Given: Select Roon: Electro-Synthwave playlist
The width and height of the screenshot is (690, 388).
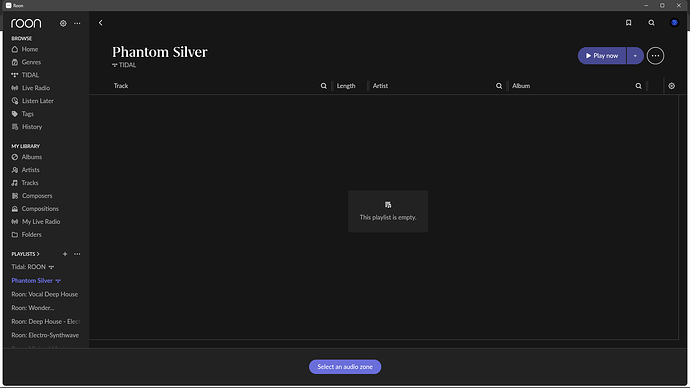Looking at the screenshot, I should point(45,335).
